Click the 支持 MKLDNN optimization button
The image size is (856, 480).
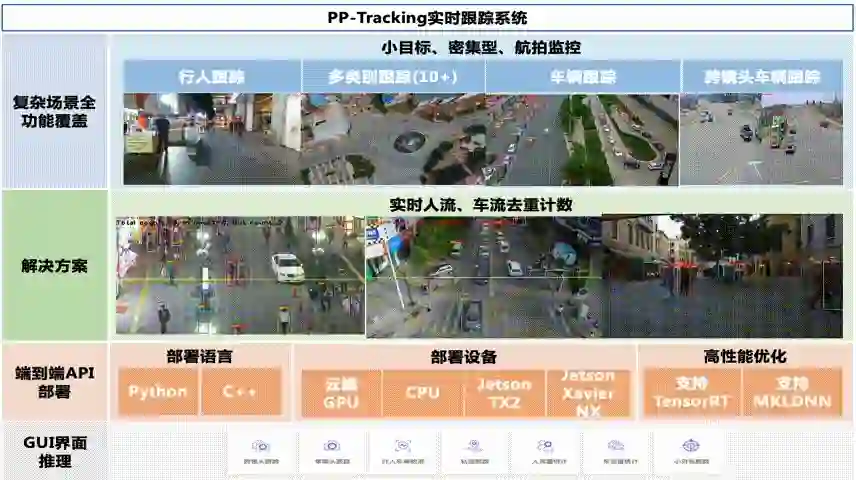(x=792, y=392)
